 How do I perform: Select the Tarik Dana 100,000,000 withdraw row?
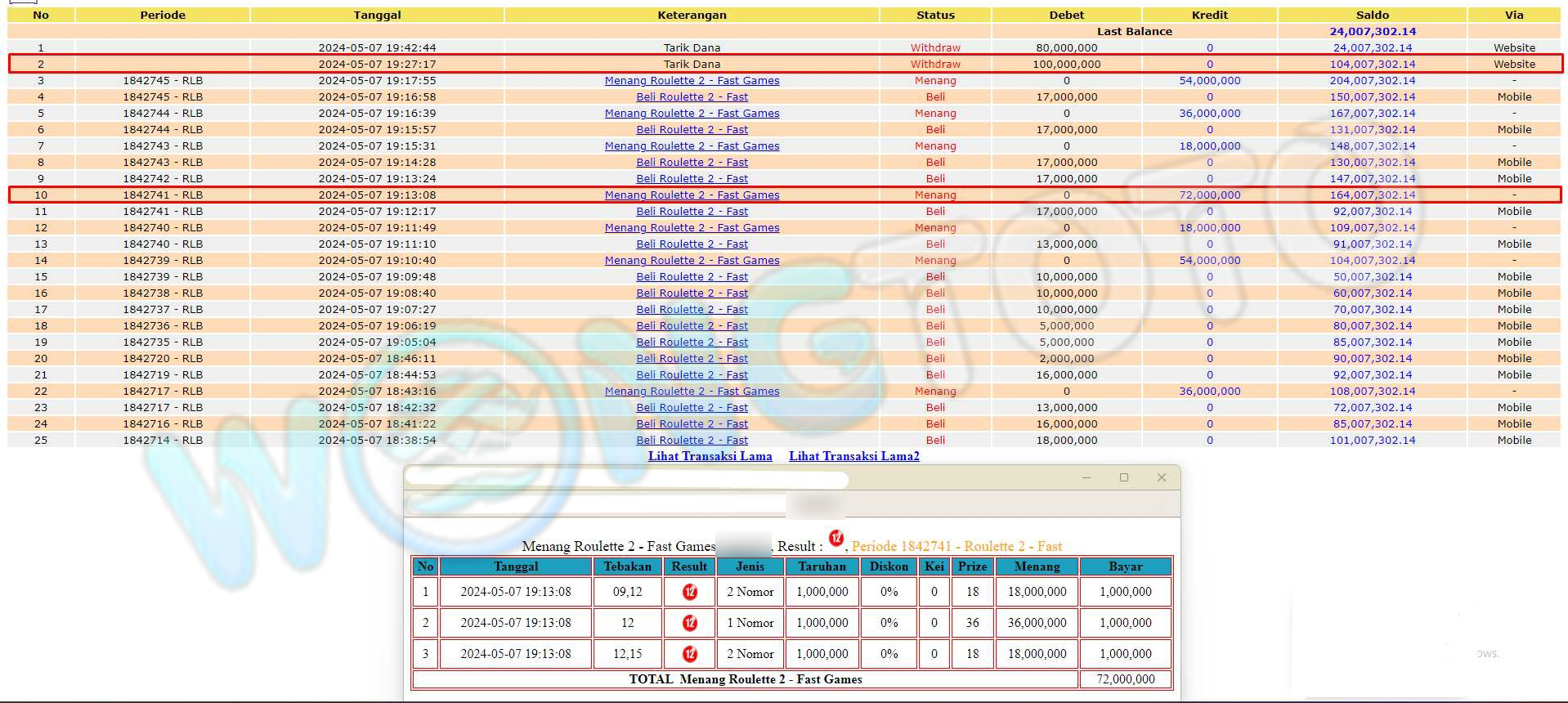pyautogui.click(x=692, y=64)
